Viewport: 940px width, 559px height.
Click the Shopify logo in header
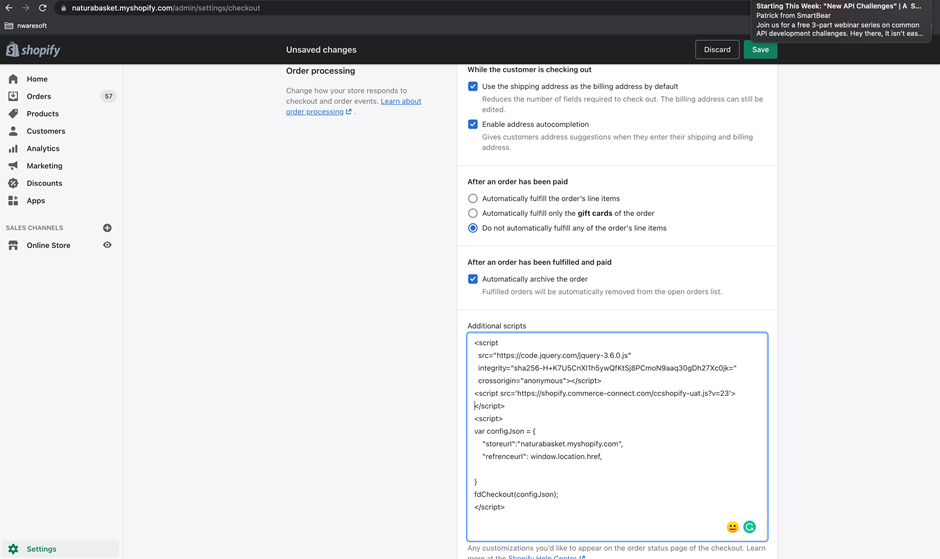[x=33, y=50]
